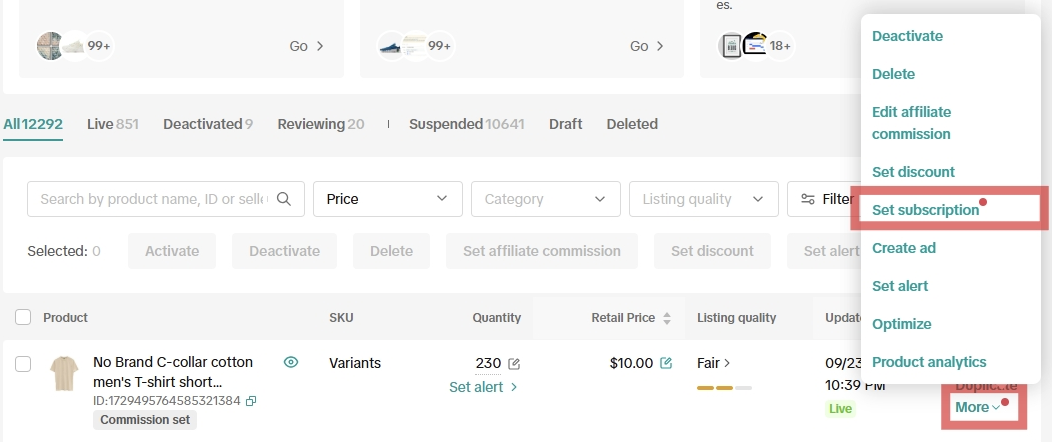Screen dimensions: 1052x442
Task: Click the search magnifier icon
Action: 284,199
